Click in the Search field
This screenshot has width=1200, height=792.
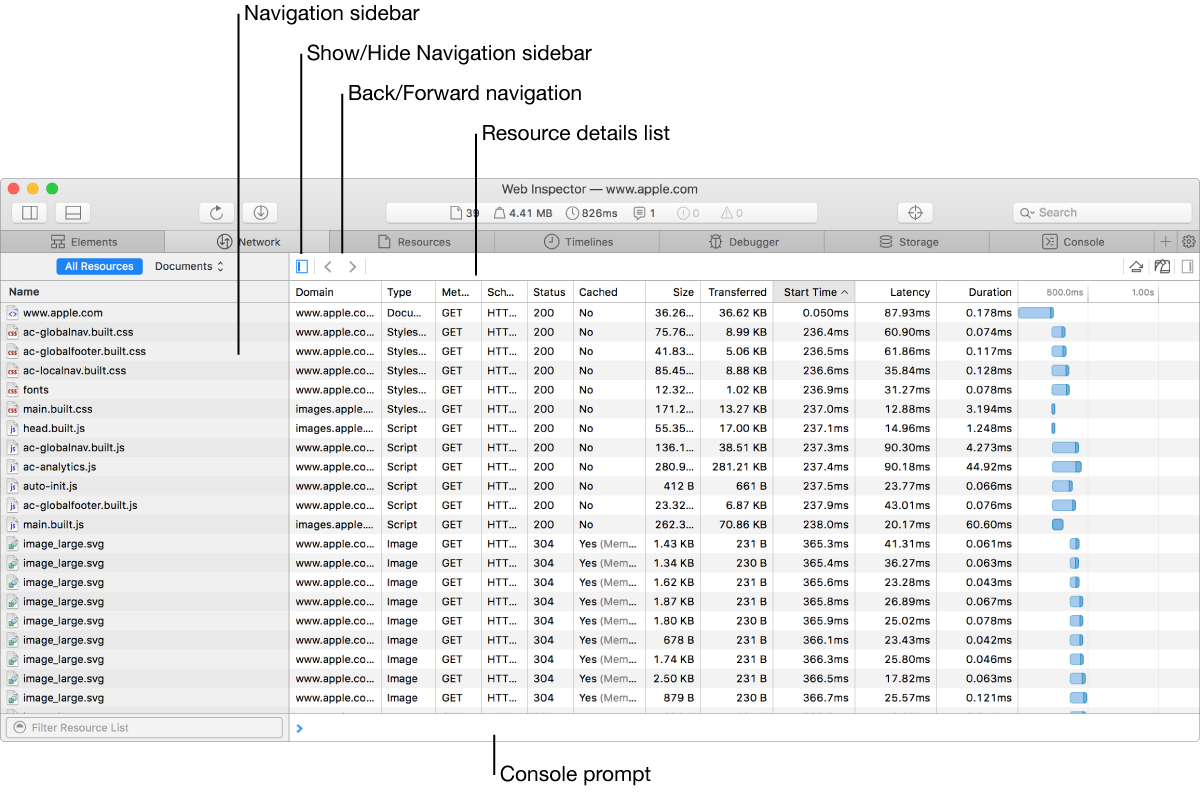coord(1102,212)
